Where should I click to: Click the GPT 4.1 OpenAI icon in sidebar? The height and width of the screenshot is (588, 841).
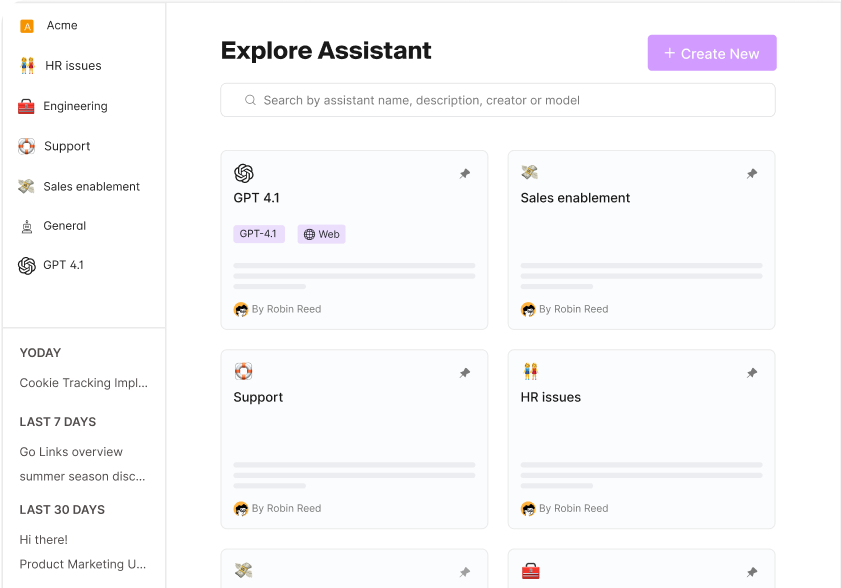click(27, 265)
